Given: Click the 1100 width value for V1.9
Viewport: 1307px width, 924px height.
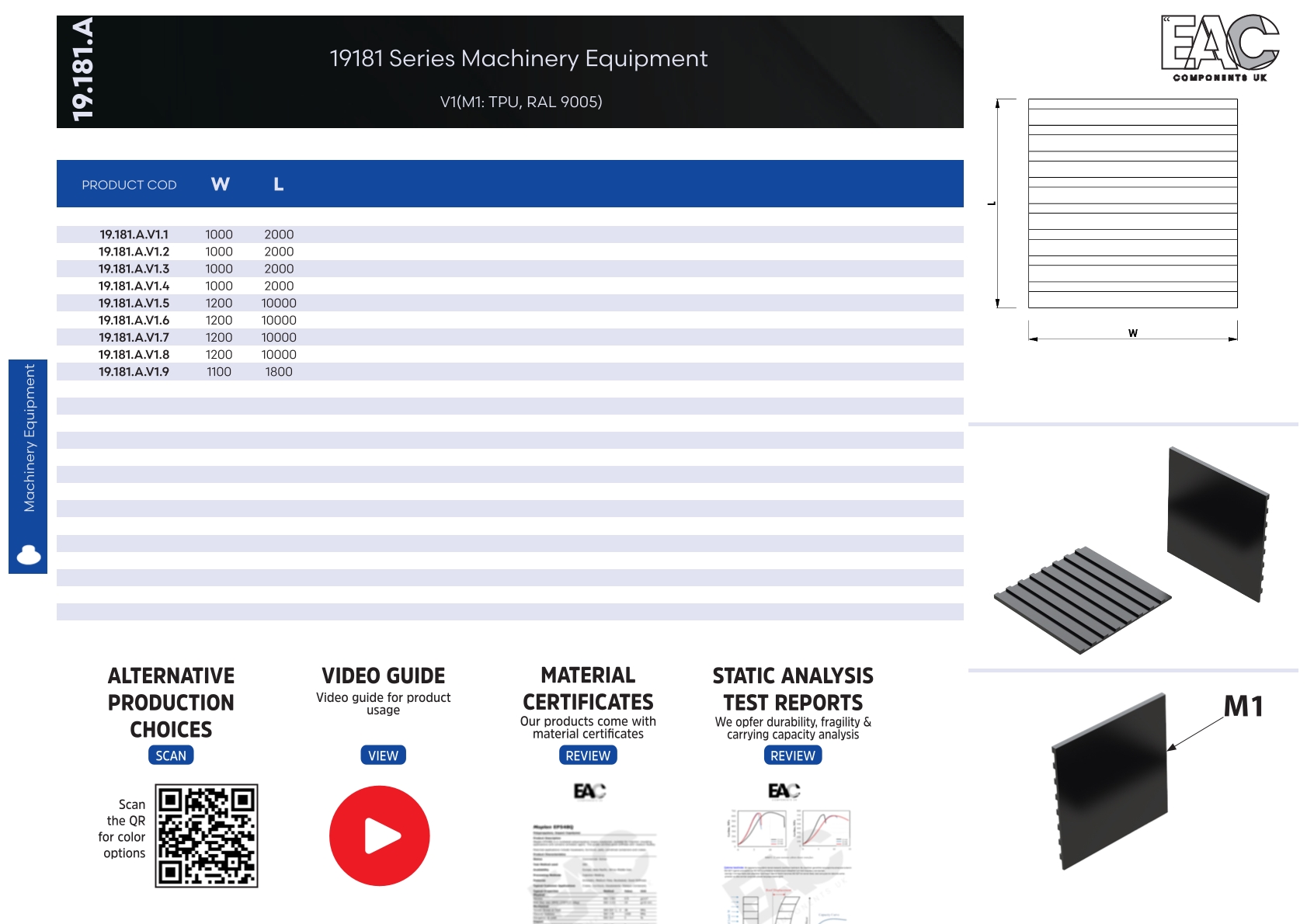Looking at the screenshot, I should (219, 371).
